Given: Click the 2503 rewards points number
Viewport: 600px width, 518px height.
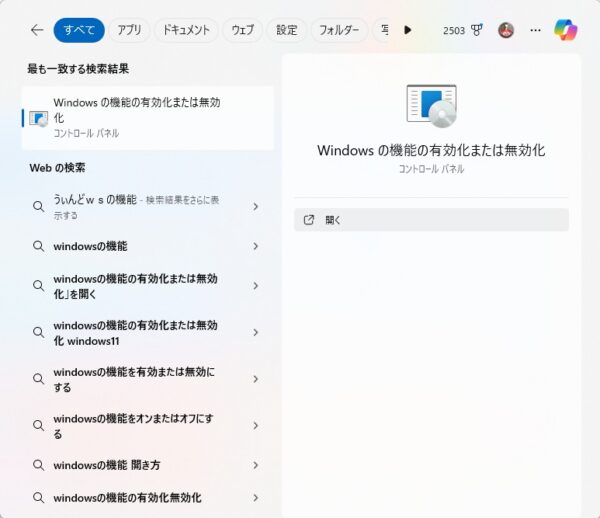Looking at the screenshot, I should click(453, 30).
